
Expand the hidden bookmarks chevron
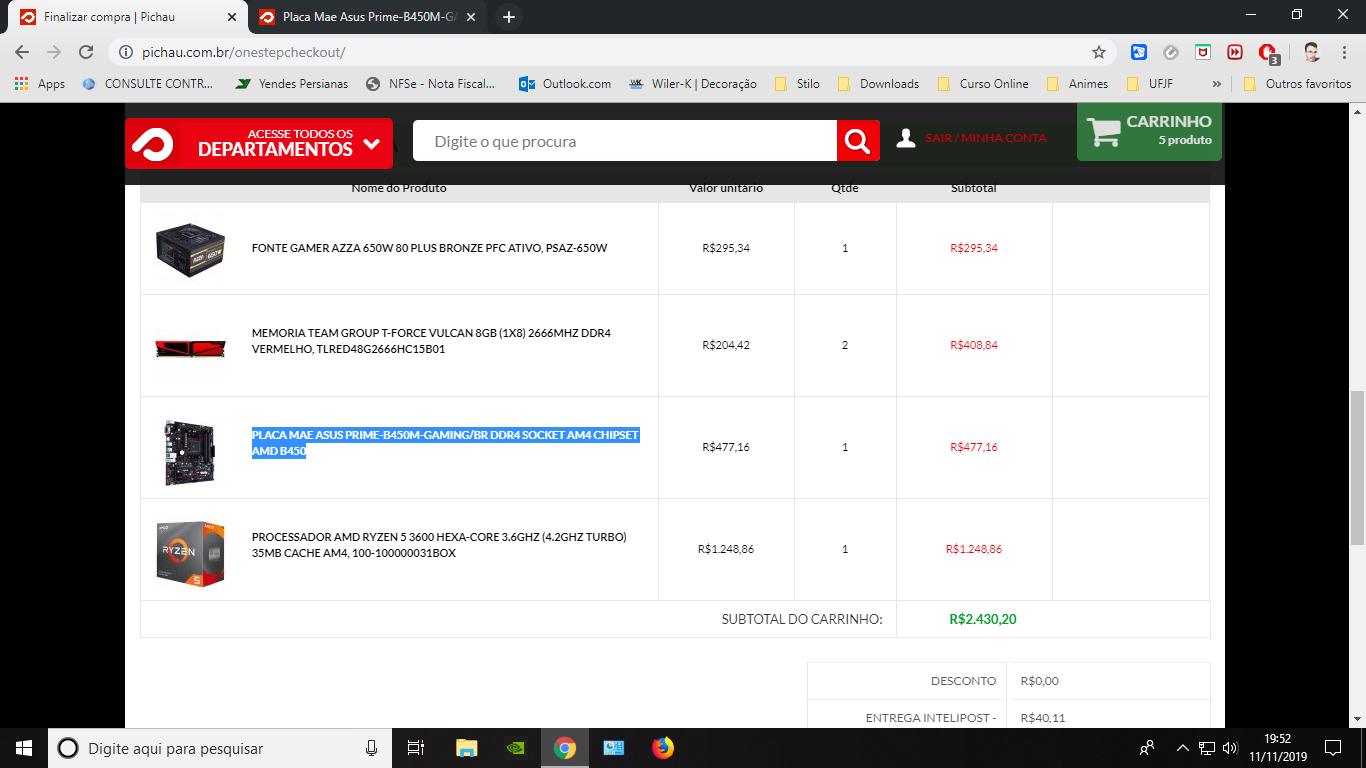pos(1217,84)
